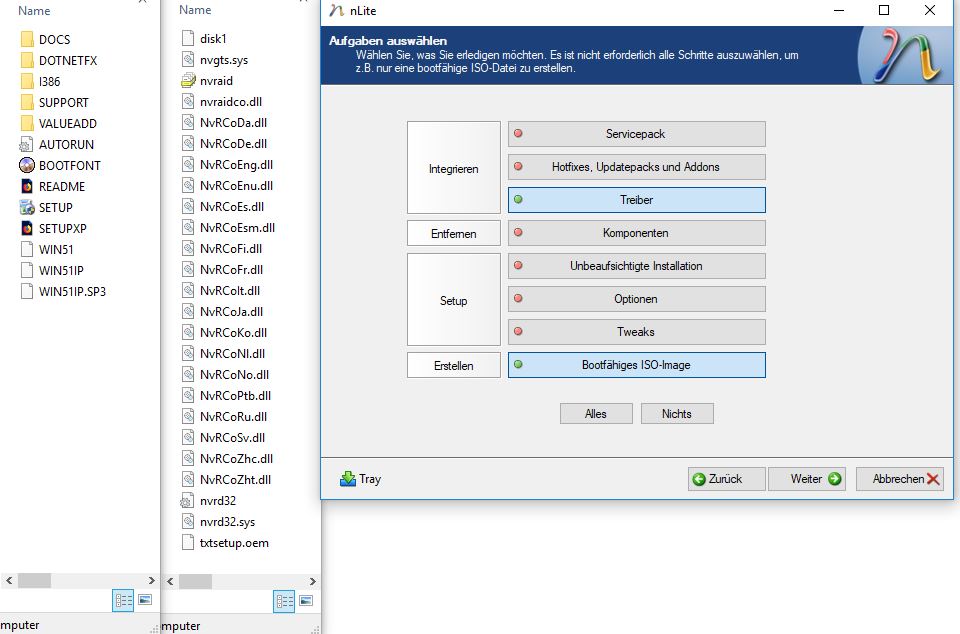
Task: Select the SETUPXP file icon
Action: pyautogui.click(x=27, y=228)
